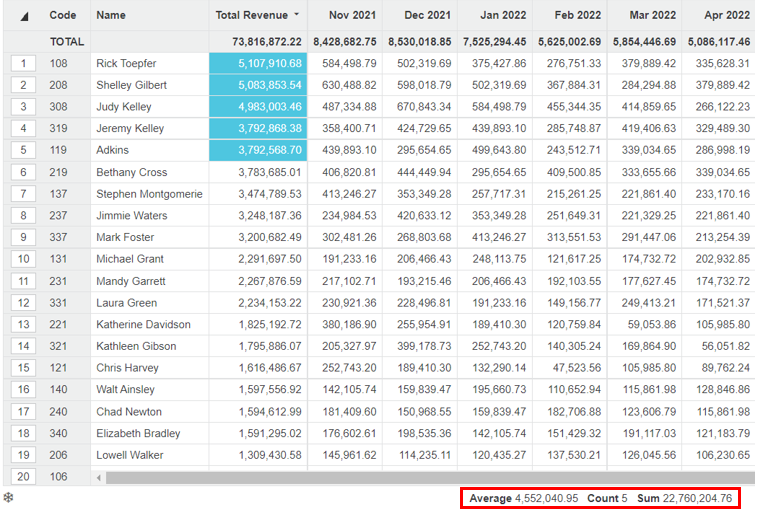759x512 pixels.
Task: Click the snowflake freeze icon at bottom left
Action: (9, 497)
